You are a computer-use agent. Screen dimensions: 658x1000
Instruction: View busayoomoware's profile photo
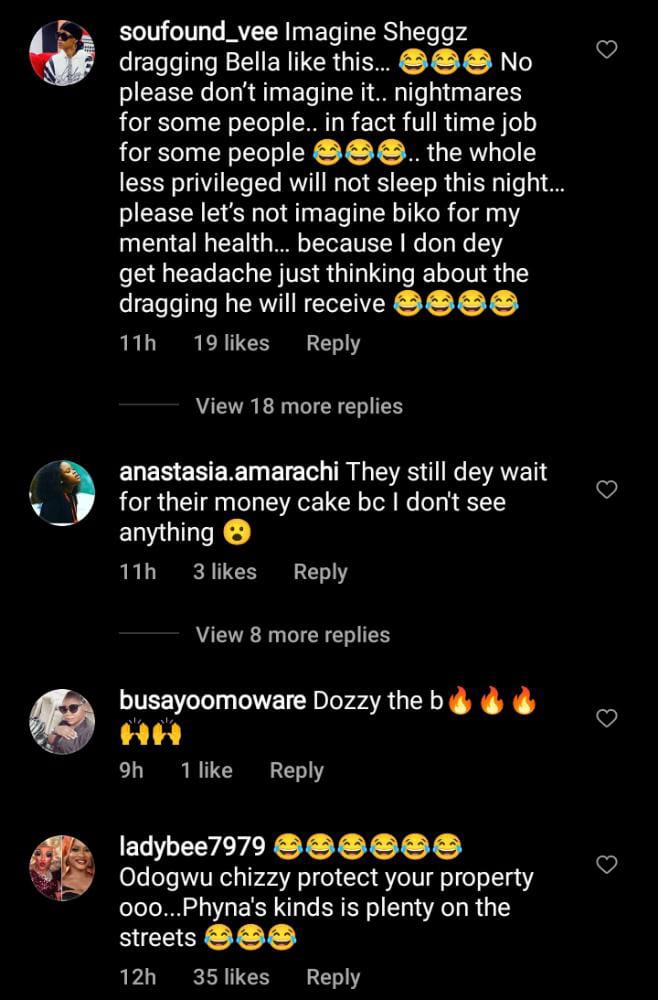point(62,721)
